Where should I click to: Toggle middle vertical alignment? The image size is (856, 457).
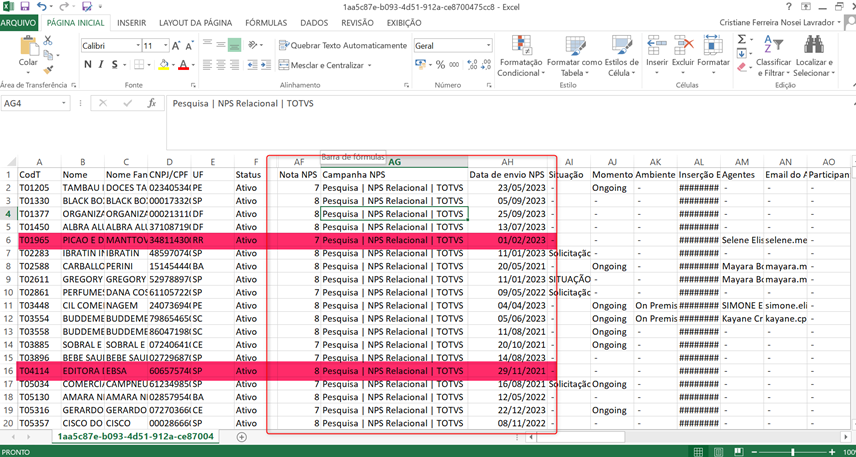point(221,44)
